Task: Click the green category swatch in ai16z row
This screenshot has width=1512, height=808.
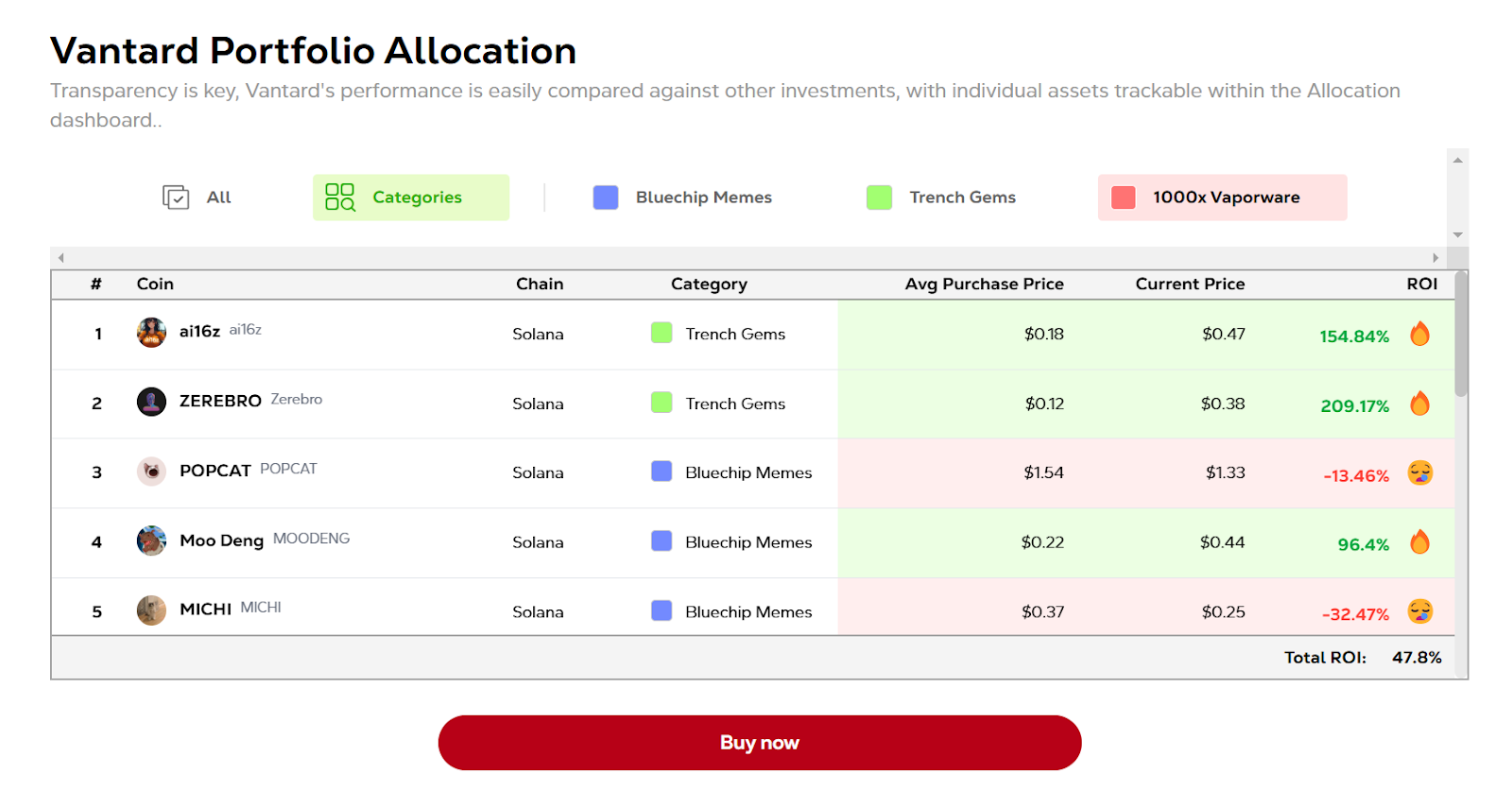Action: pos(661,333)
